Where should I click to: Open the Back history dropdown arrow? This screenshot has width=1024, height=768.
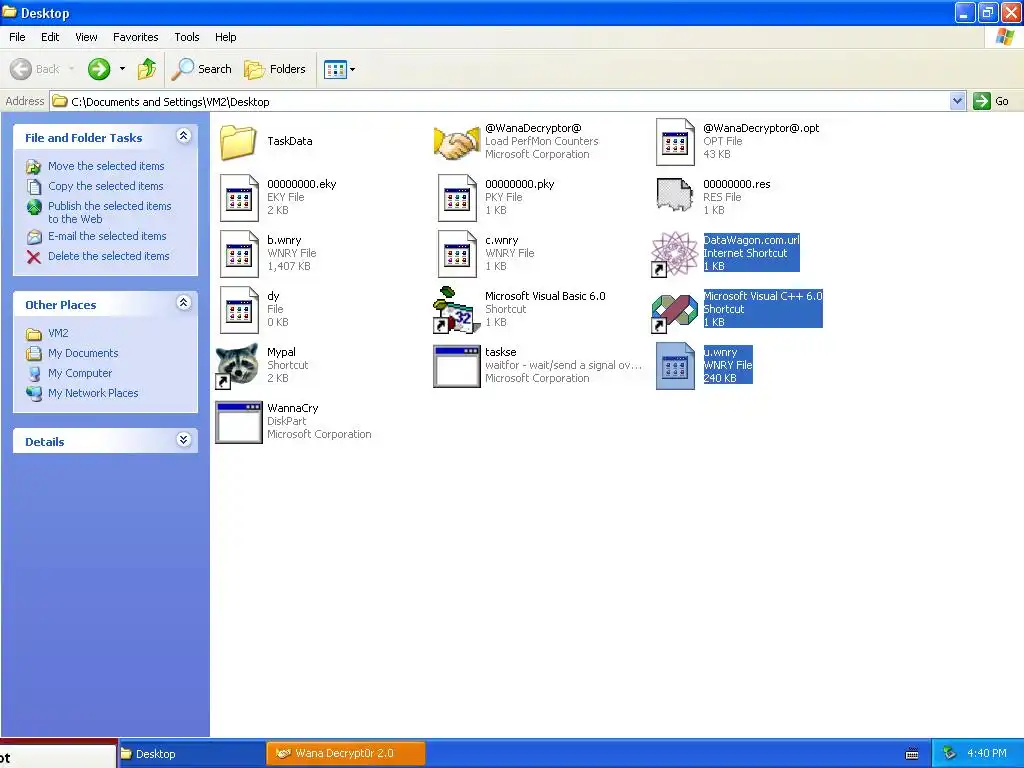click(x=71, y=69)
